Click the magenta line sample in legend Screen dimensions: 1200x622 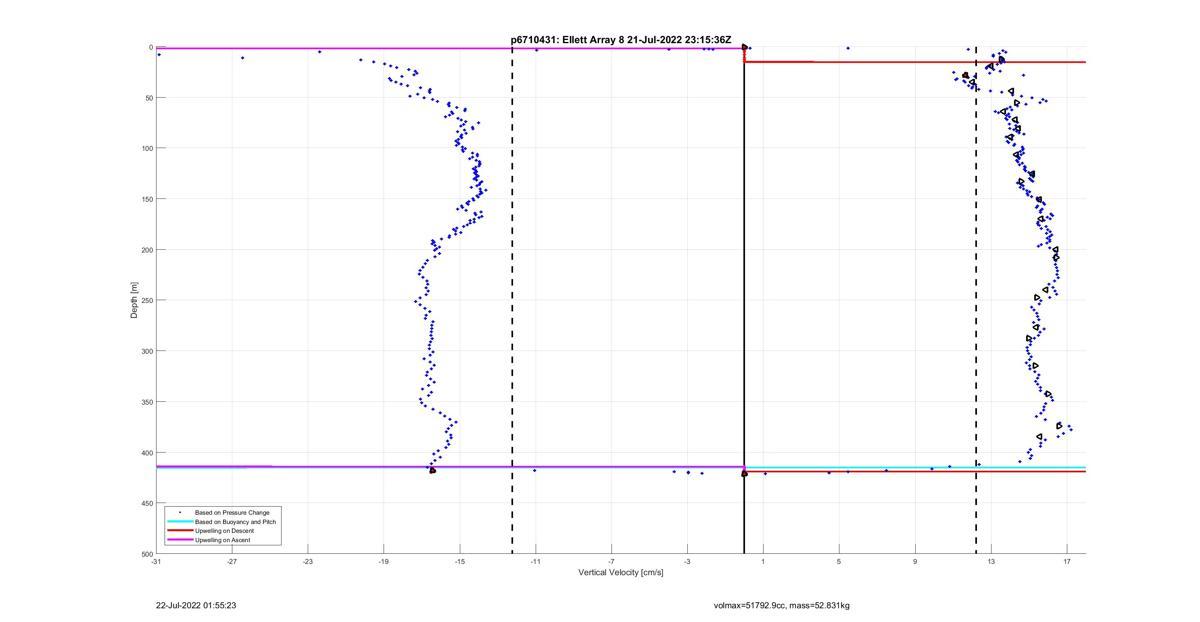[x=179, y=540]
